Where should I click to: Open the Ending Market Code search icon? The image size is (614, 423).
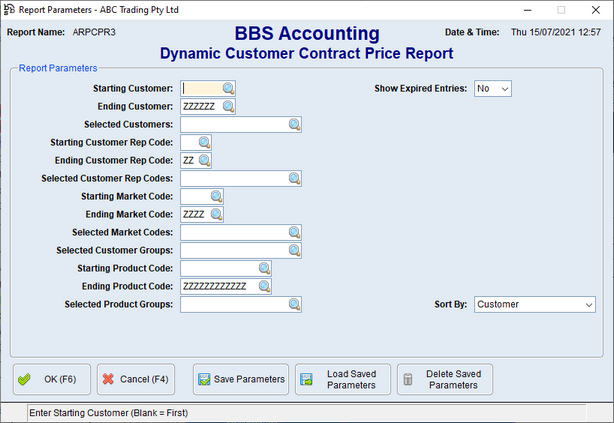[x=216, y=215]
